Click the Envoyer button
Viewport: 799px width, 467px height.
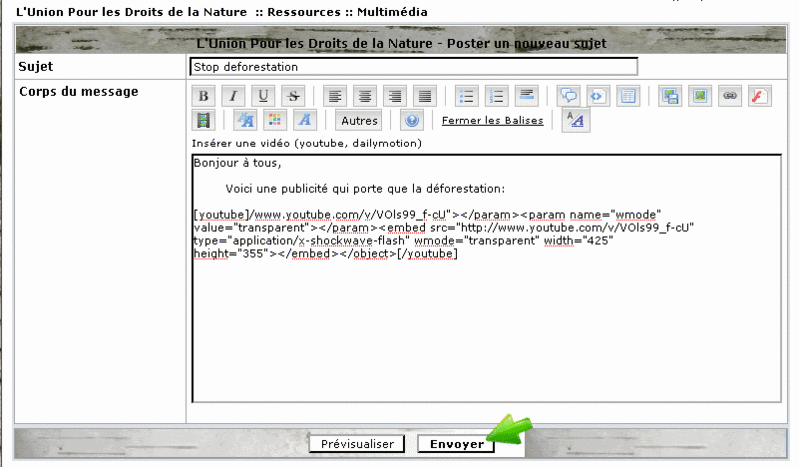pyautogui.click(x=457, y=444)
